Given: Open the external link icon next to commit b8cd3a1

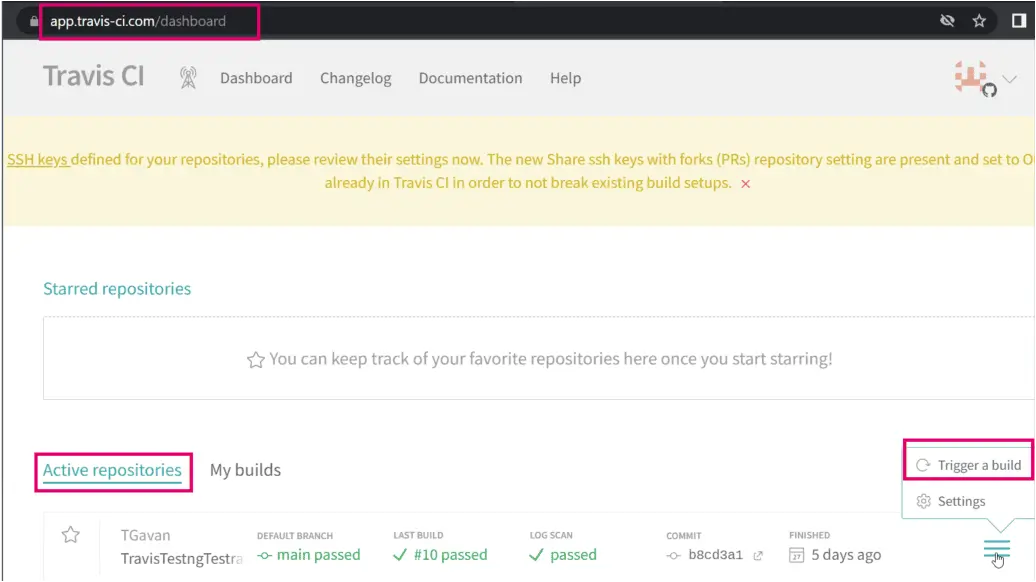Looking at the screenshot, I should pyautogui.click(x=758, y=556).
